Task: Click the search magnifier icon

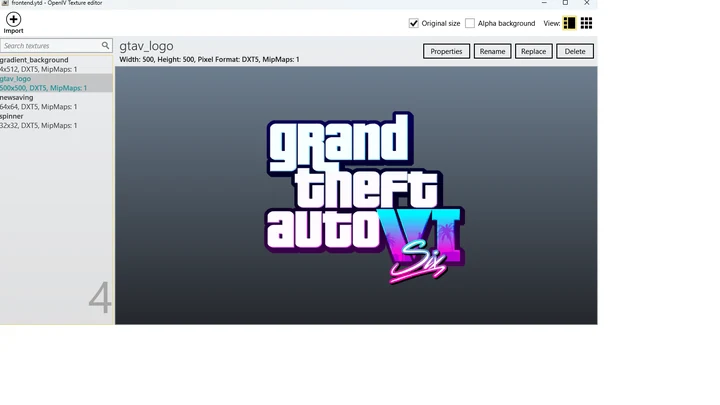Action: point(105,45)
